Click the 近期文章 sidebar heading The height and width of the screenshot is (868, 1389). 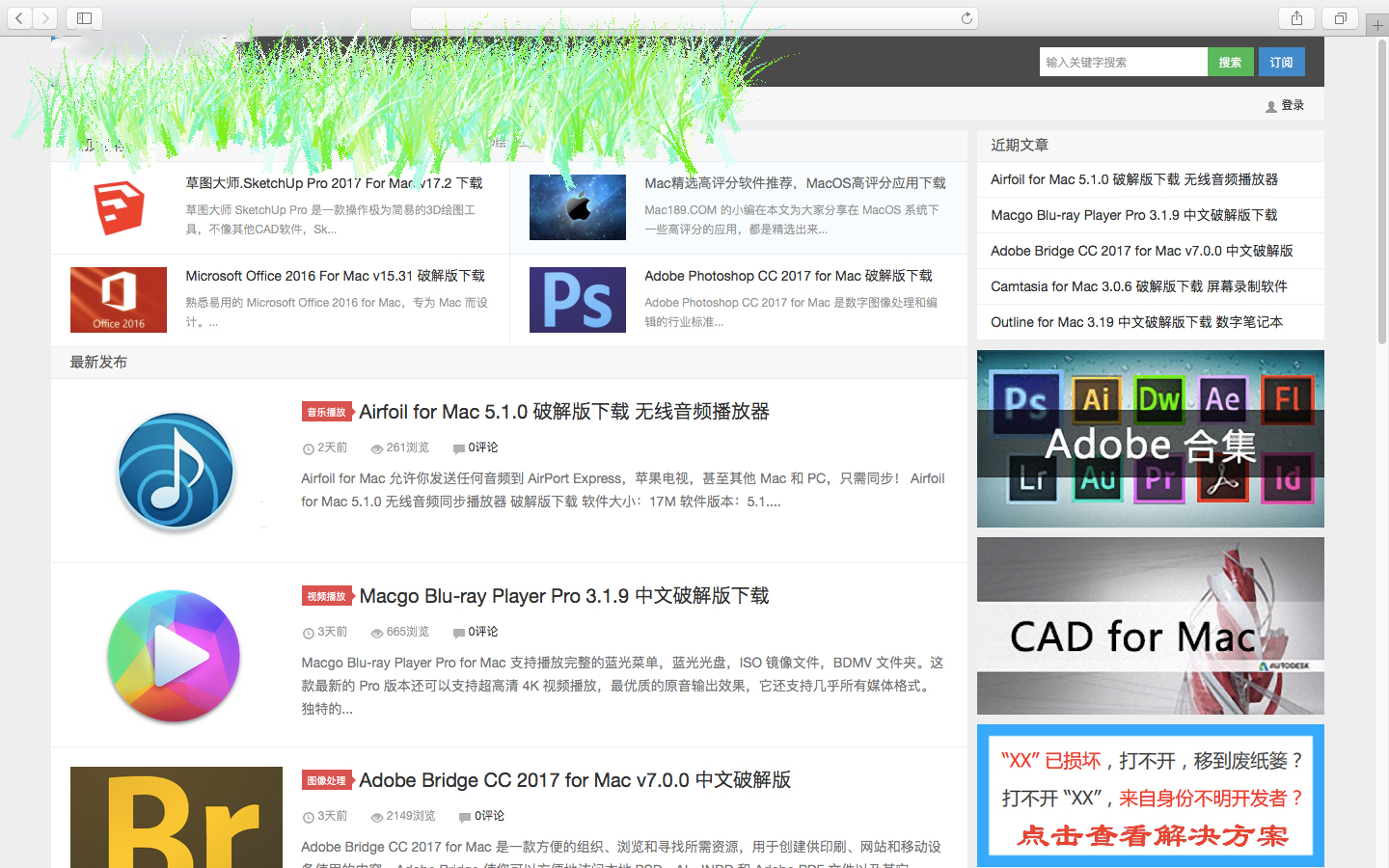coord(1020,145)
